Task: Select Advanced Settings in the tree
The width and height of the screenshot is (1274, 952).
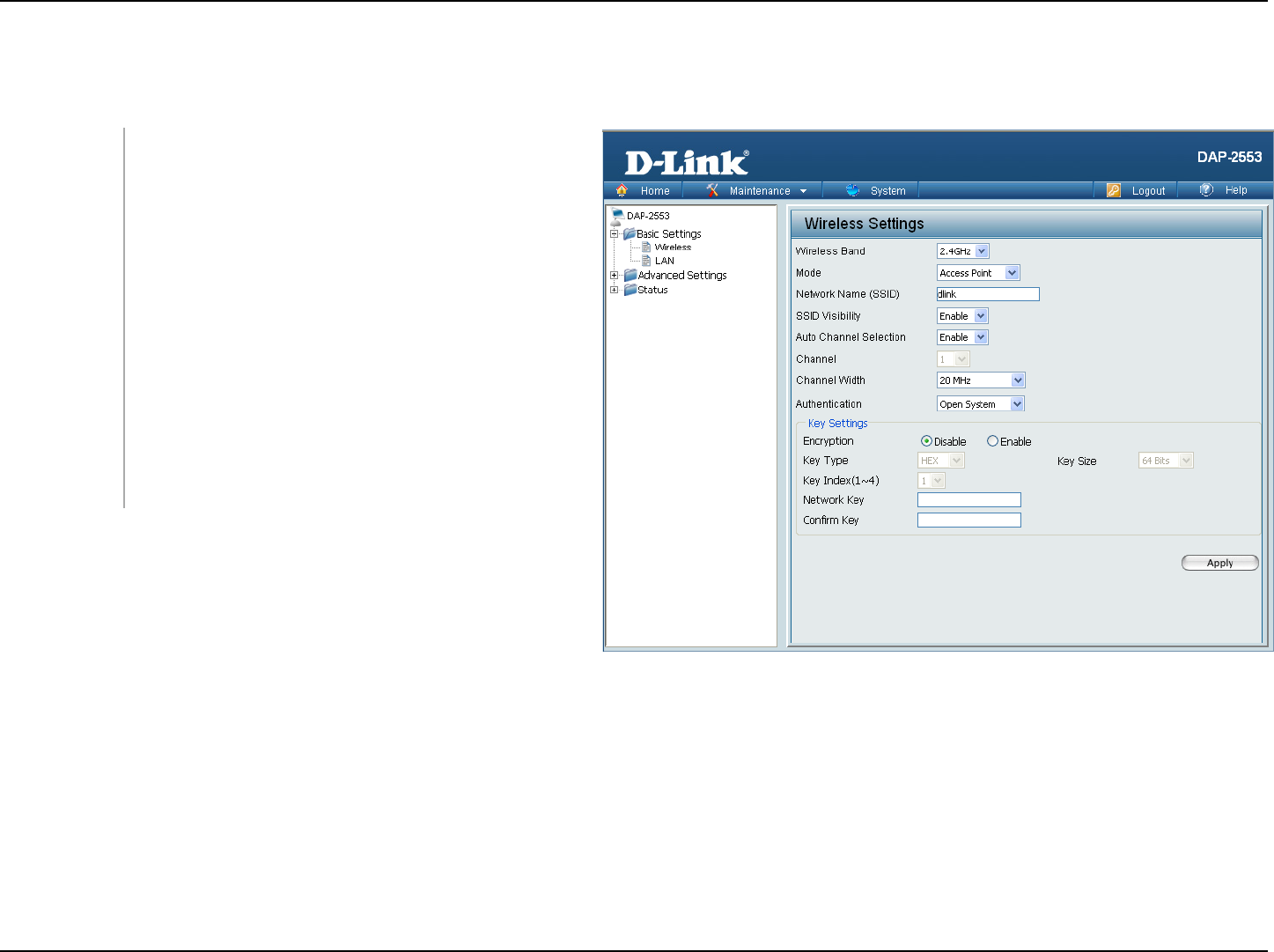Action: pos(682,276)
